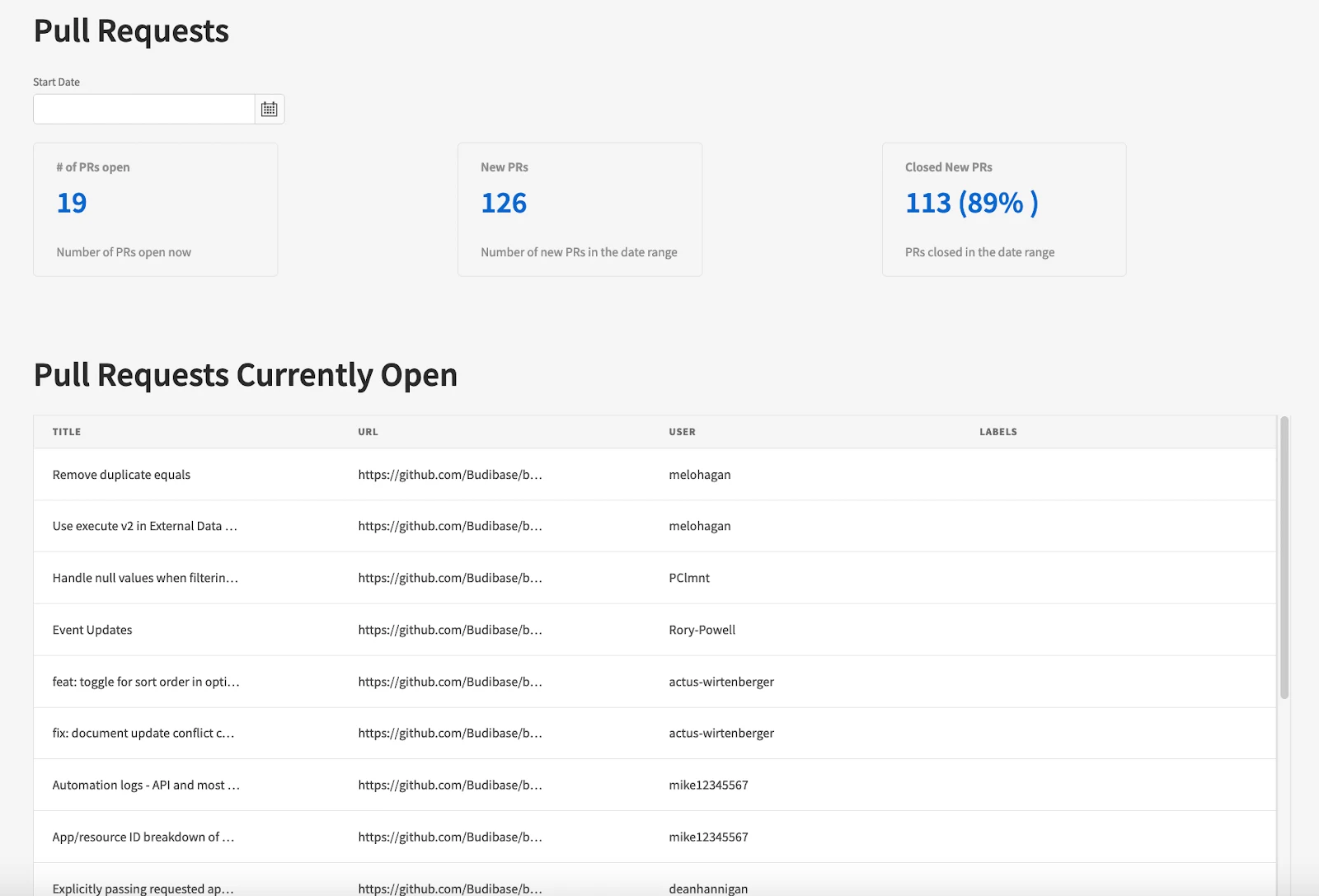This screenshot has height=896, width=1319.
Task: Focus the Start Date input field
Action: [x=143, y=109]
